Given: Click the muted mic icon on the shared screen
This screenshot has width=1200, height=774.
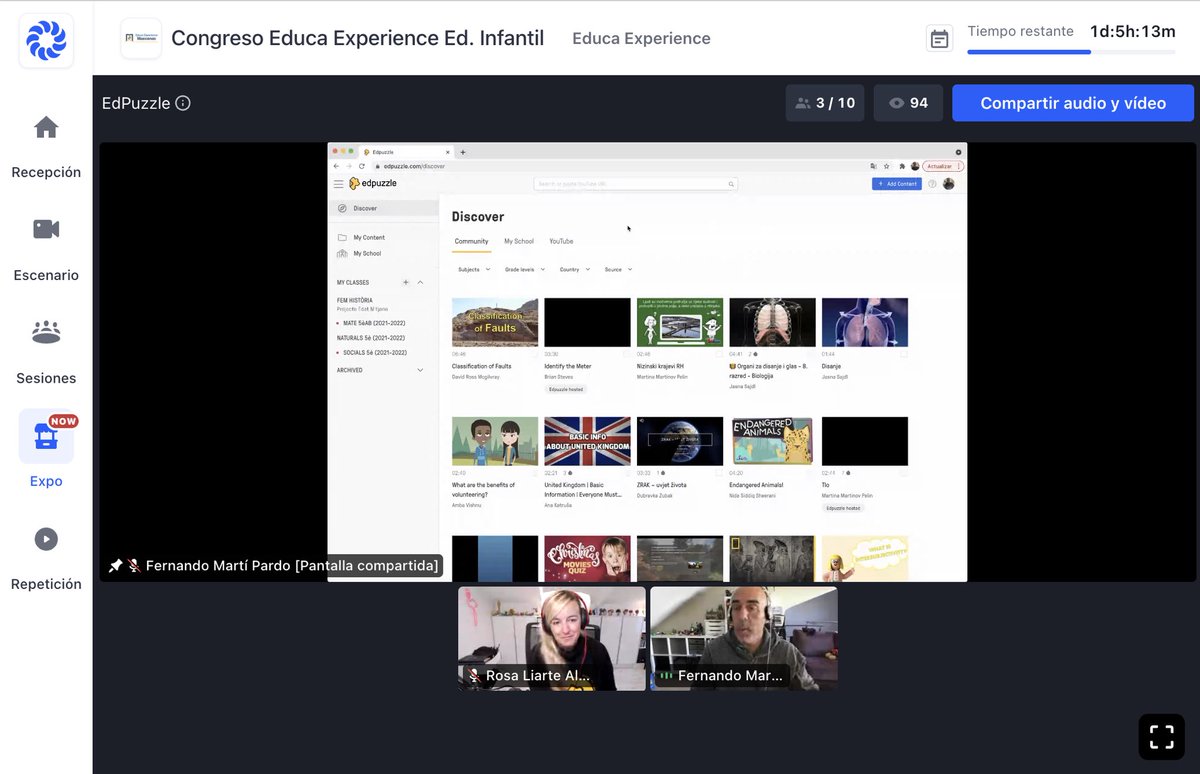Looking at the screenshot, I should 133,566.
